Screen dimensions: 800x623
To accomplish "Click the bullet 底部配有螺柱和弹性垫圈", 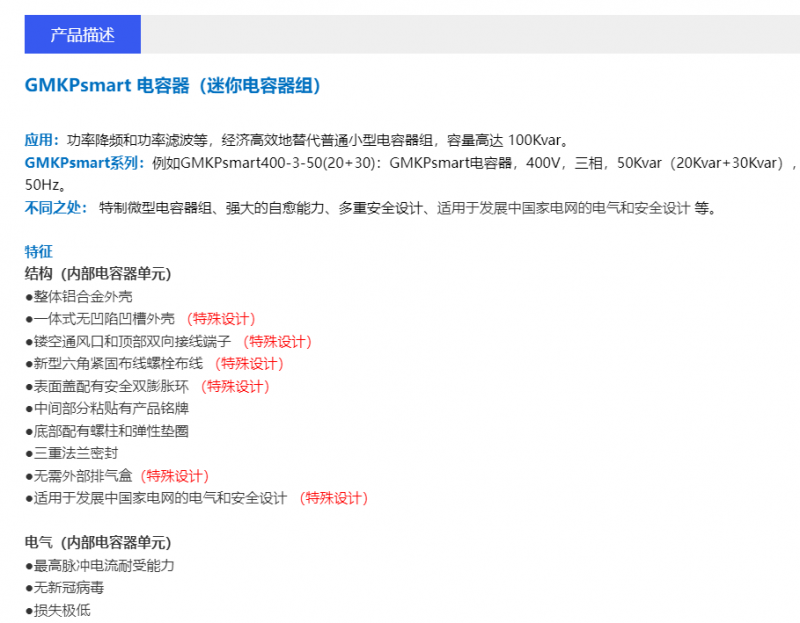I will point(107,431).
